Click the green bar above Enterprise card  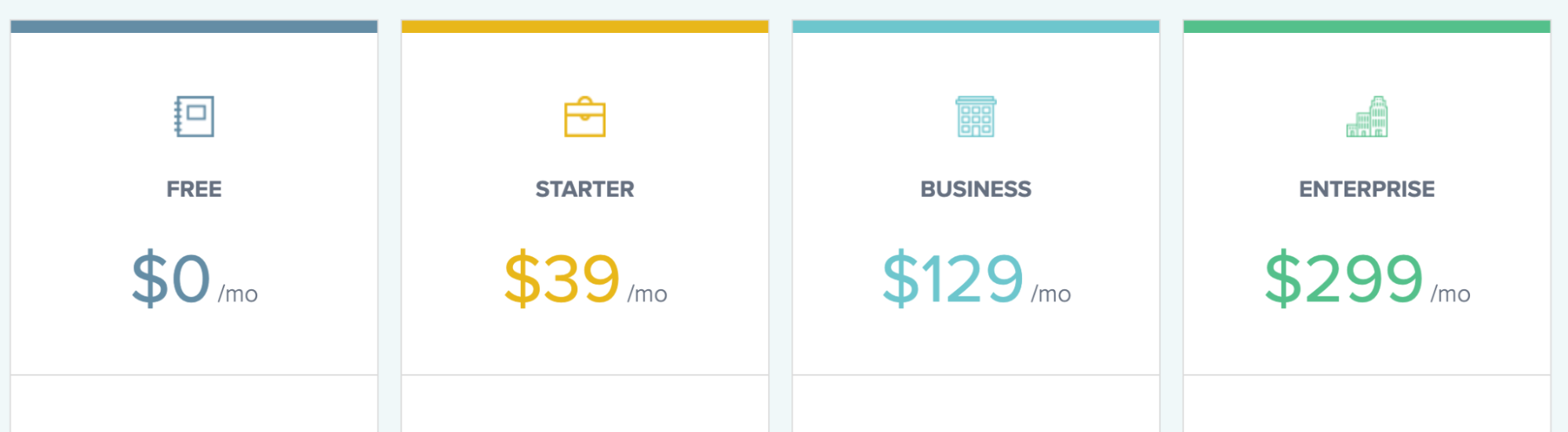(1367, 27)
